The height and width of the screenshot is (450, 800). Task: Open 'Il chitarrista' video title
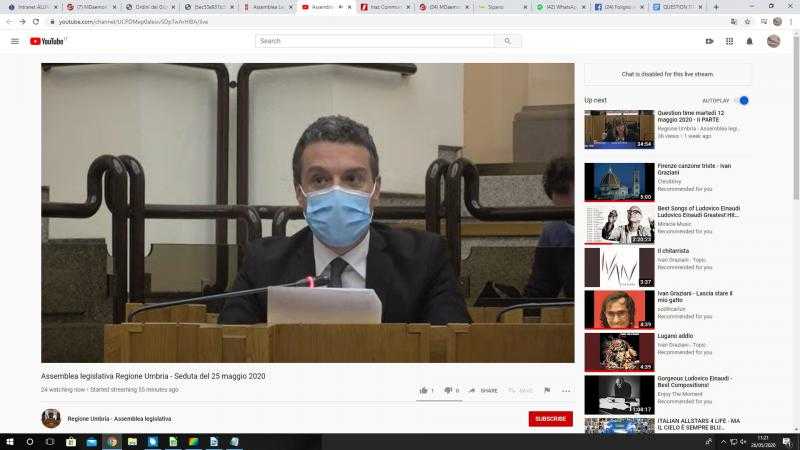click(673, 251)
